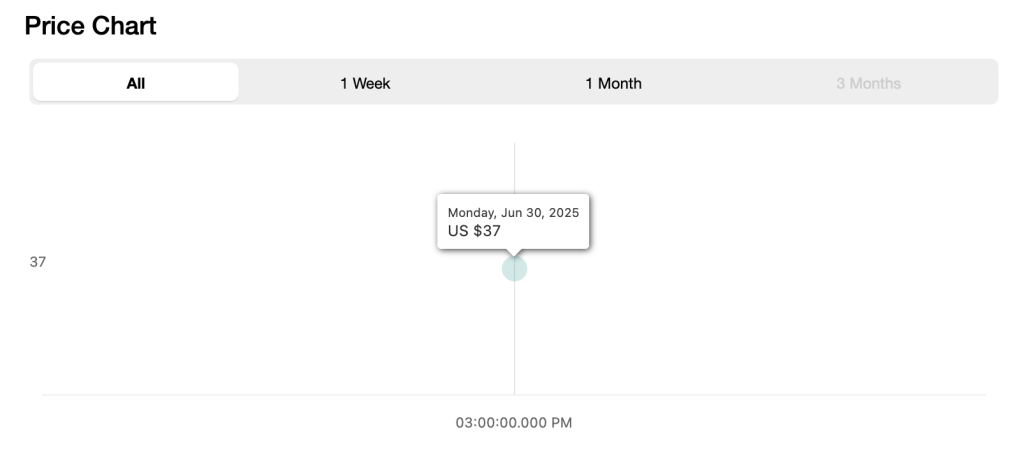Click the horizontal x-axis baseline
The width and height of the screenshot is (1024, 462).
coord(514,395)
